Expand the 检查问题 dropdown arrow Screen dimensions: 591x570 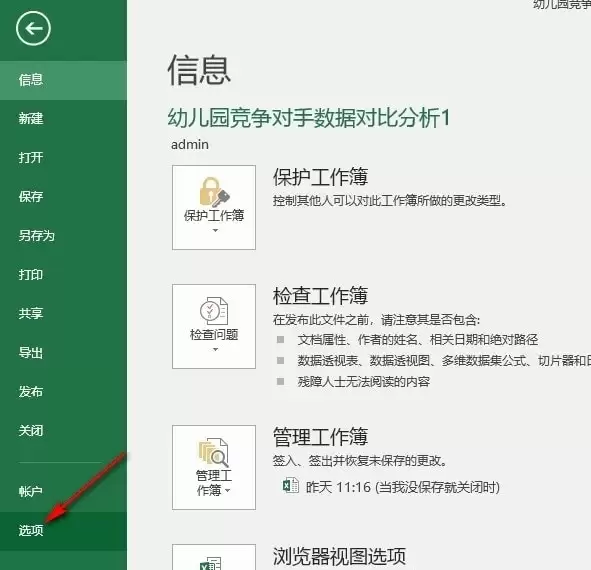click(215, 349)
